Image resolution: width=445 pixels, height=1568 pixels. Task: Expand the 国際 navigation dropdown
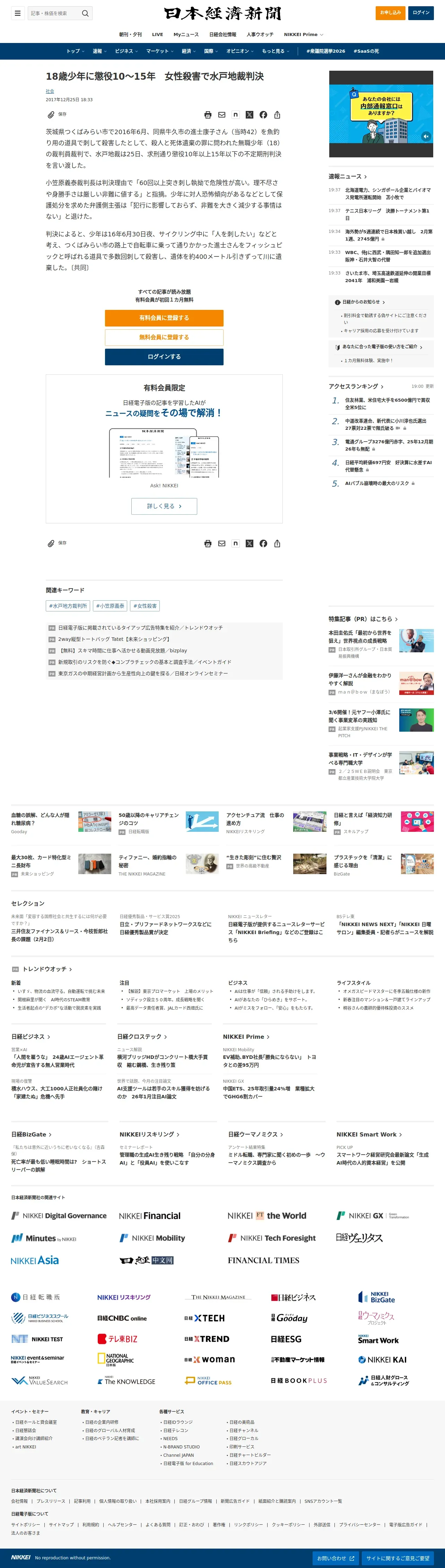(x=211, y=51)
